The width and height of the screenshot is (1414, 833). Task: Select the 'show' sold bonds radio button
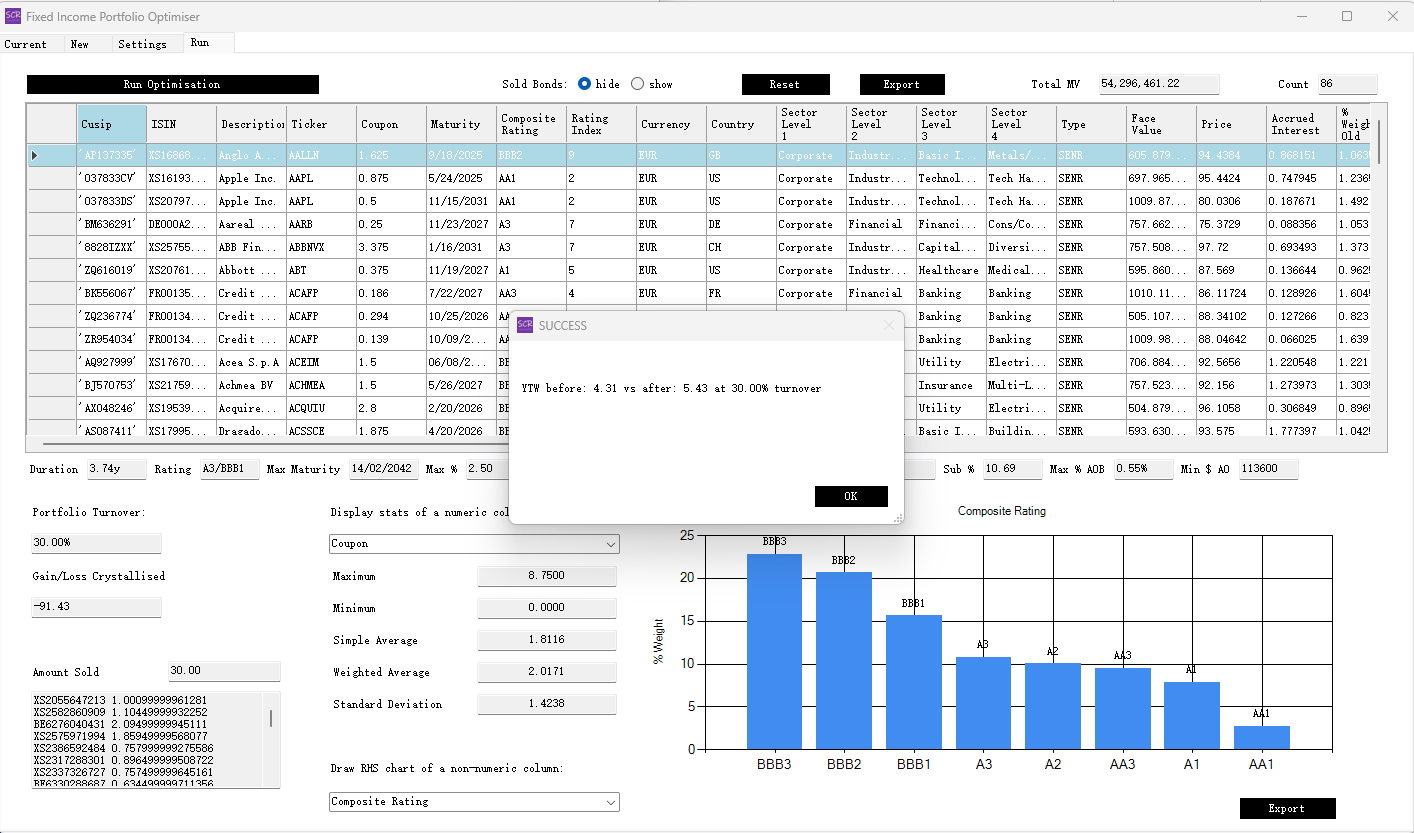coord(638,84)
